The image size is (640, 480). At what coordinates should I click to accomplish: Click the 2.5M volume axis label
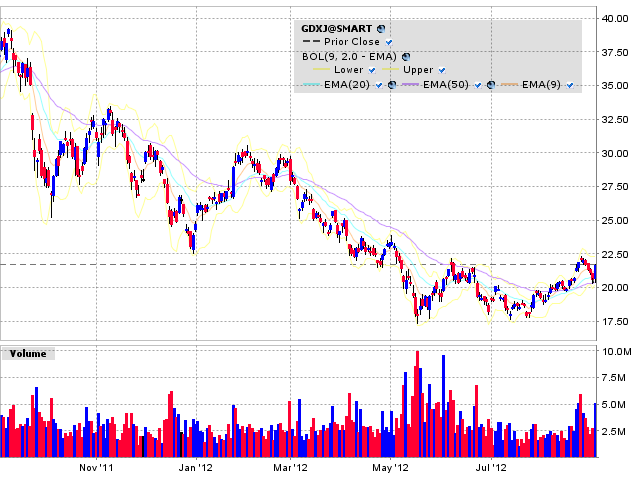click(x=613, y=432)
